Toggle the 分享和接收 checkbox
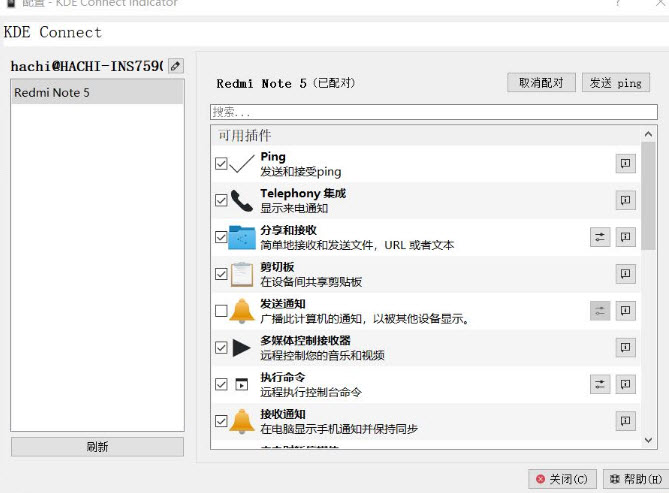This screenshot has height=493, width=669. [221, 237]
